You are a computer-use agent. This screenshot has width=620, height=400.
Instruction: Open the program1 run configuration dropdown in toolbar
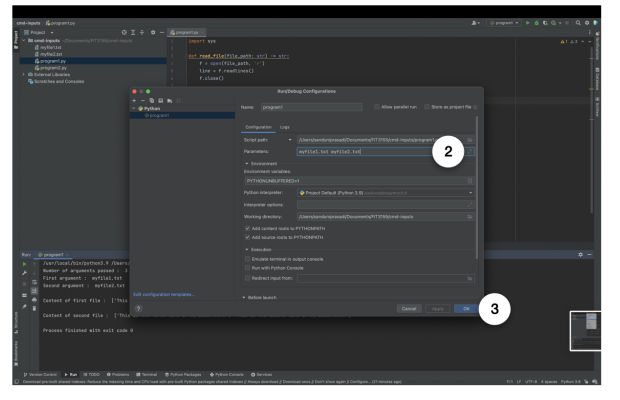(504, 23)
